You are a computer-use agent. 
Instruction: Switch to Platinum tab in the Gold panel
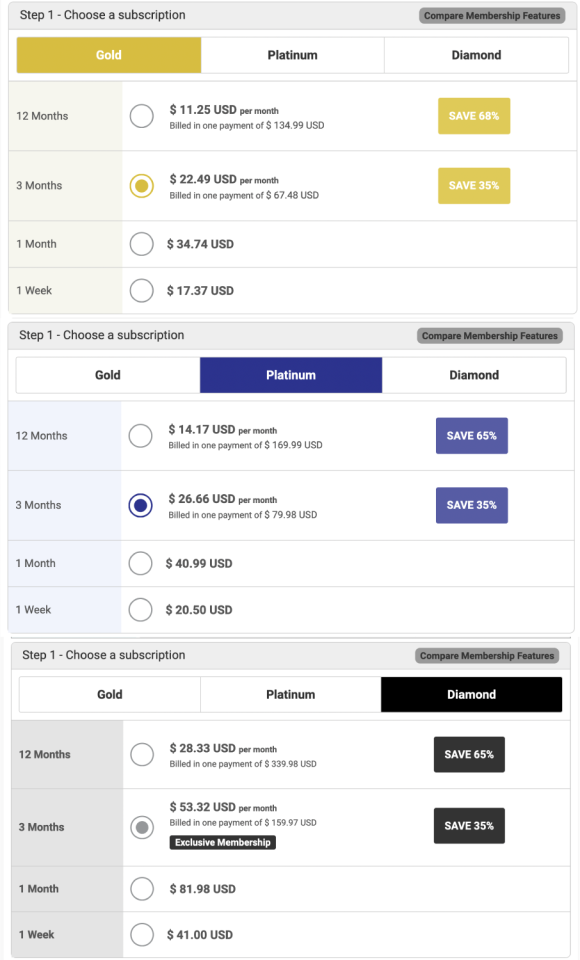pos(293,55)
